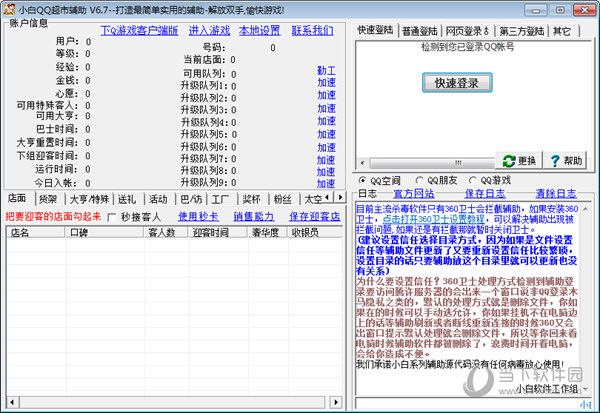Select the 大亨/特殊 tab
Image resolution: width=600 pixels, height=413 pixels.
[90, 199]
